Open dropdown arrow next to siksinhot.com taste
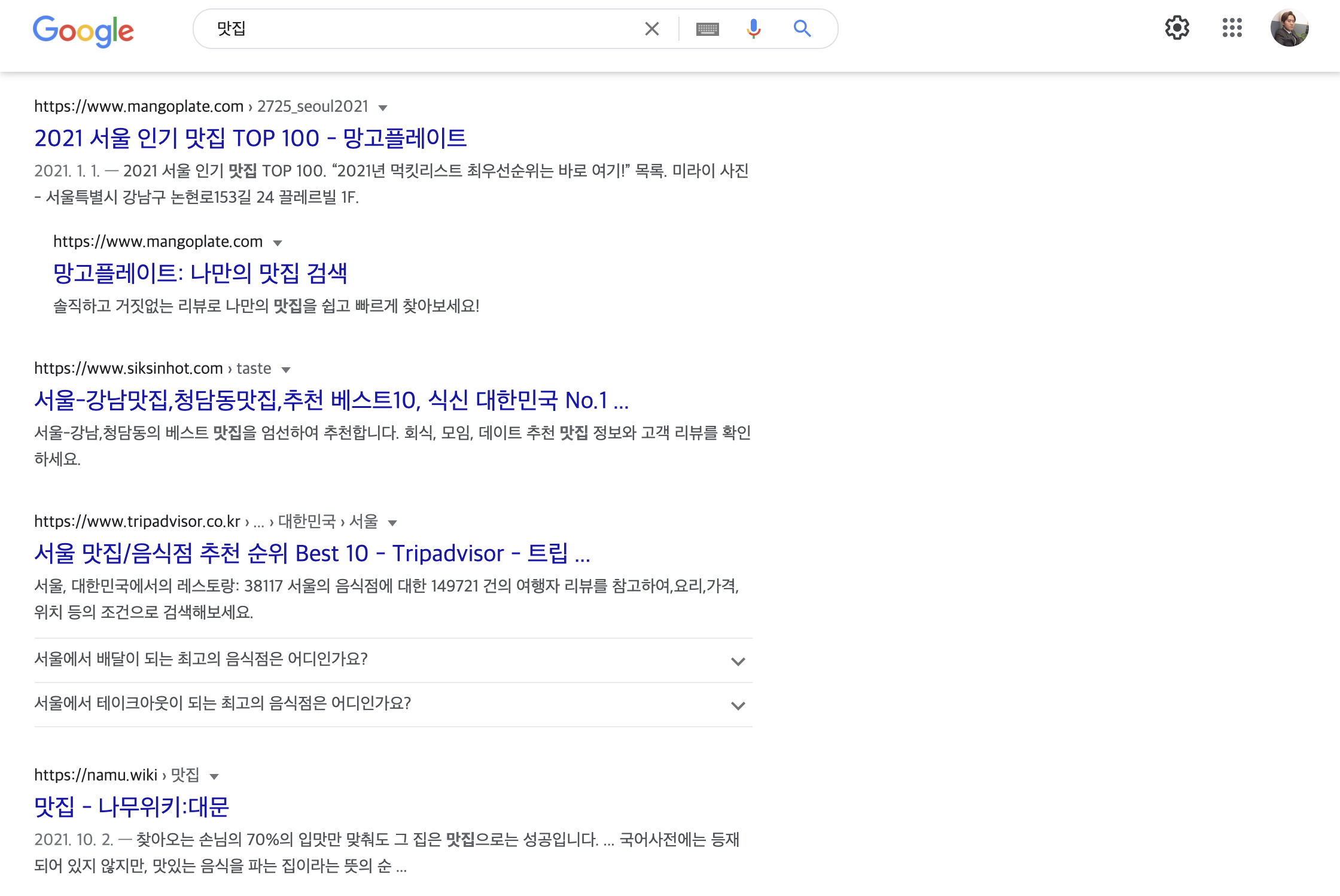 286,370
